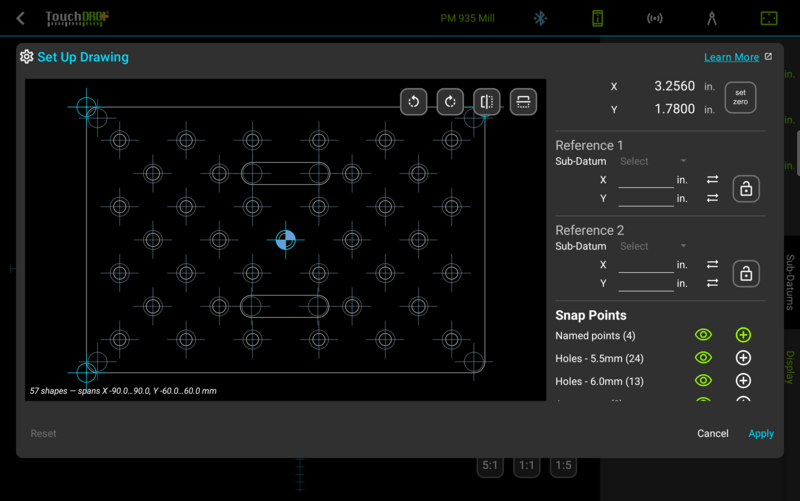
Task: Swap Reference 2 Y value
Action: click(x=712, y=283)
